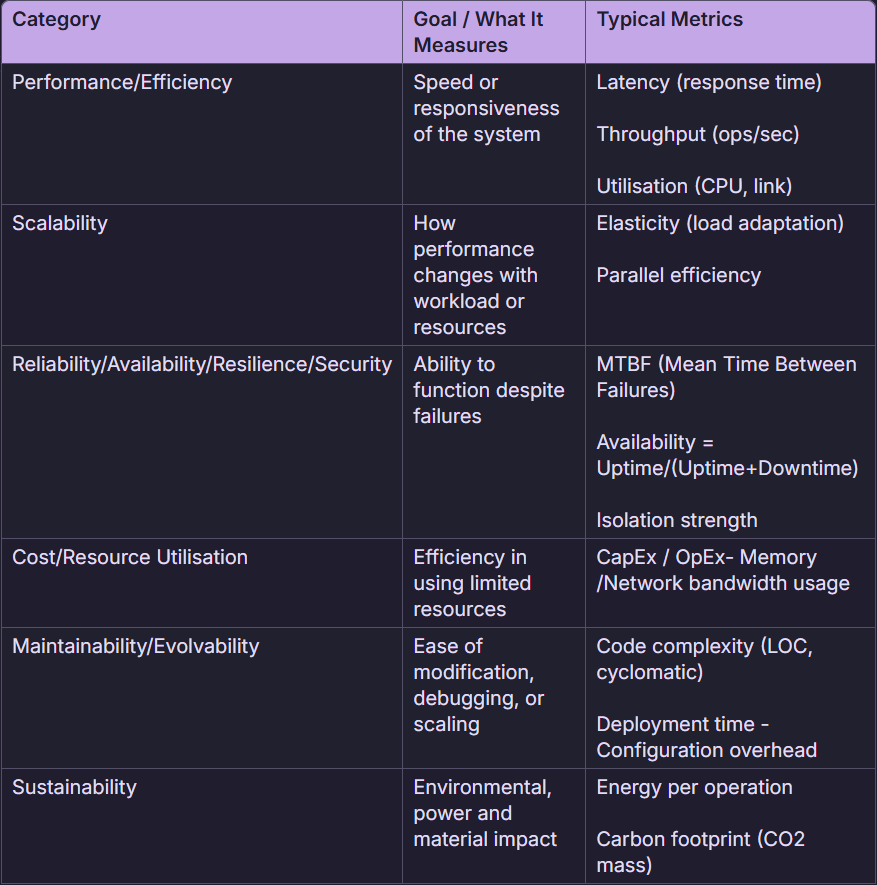Image resolution: width=877 pixels, height=885 pixels.
Task: Click the Energy per operation metric
Action: pos(695,787)
